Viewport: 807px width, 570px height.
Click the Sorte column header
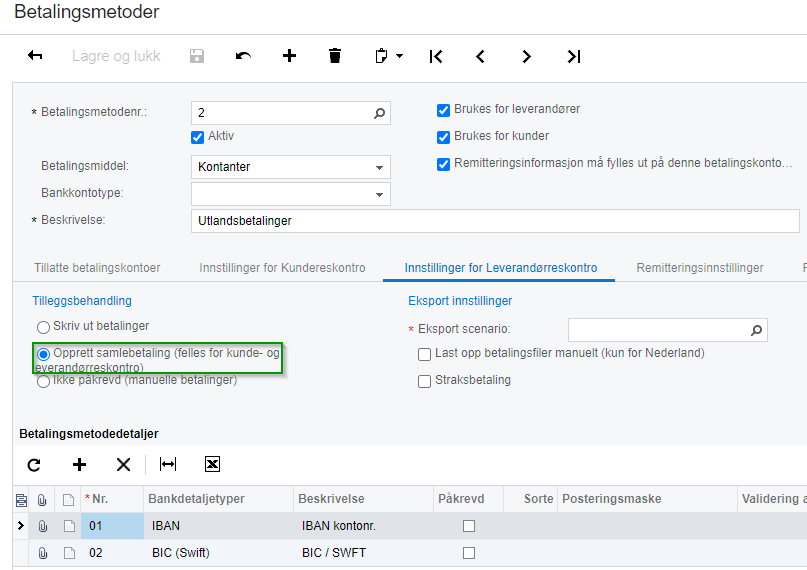[531, 499]
